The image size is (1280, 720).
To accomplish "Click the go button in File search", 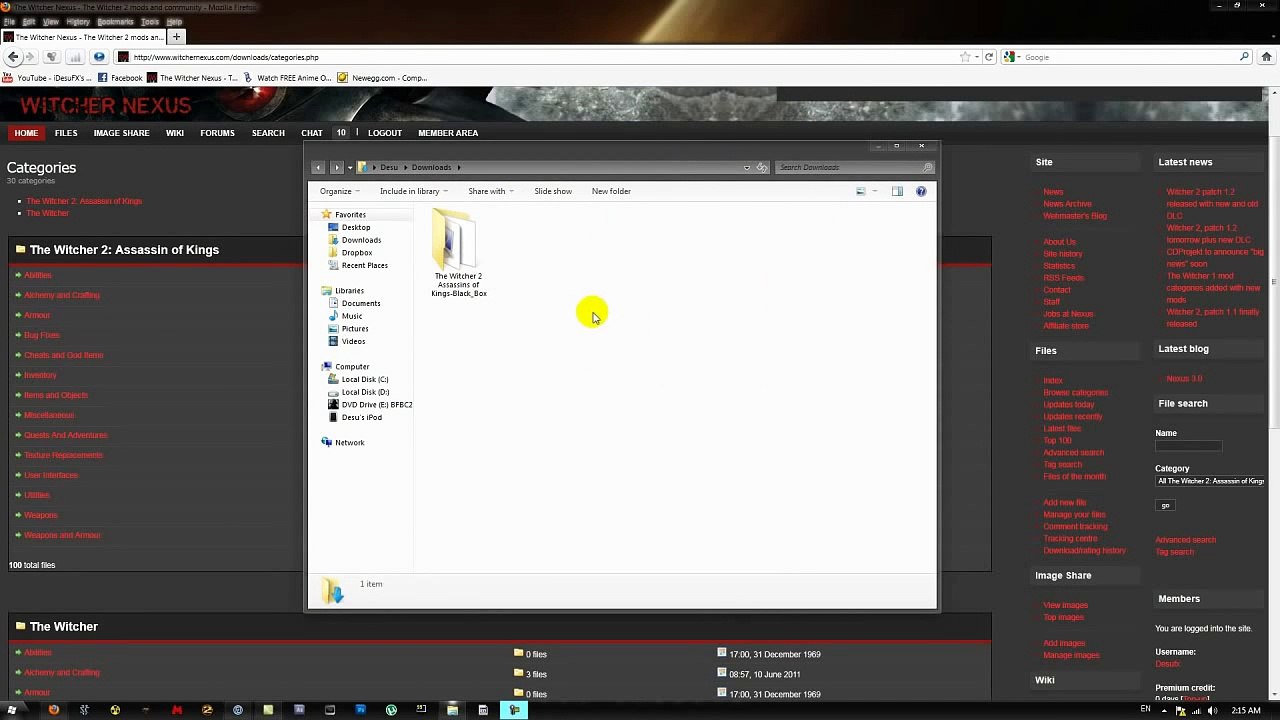I will (1165, 506).
